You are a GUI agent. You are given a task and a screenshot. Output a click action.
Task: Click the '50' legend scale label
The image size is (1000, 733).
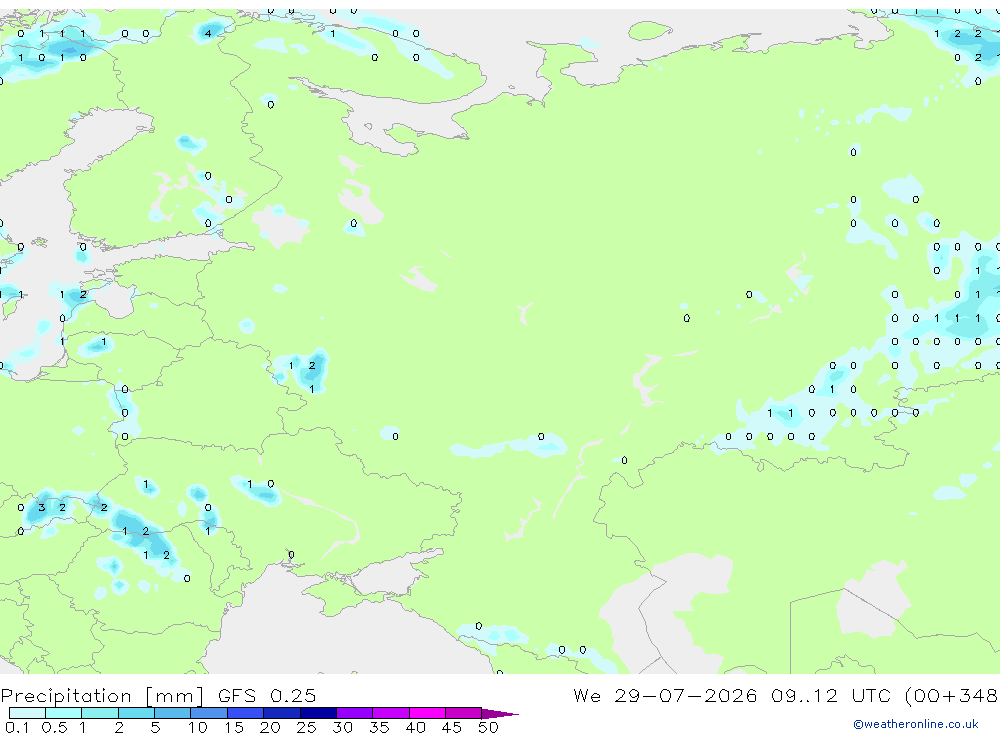(488, 727)
